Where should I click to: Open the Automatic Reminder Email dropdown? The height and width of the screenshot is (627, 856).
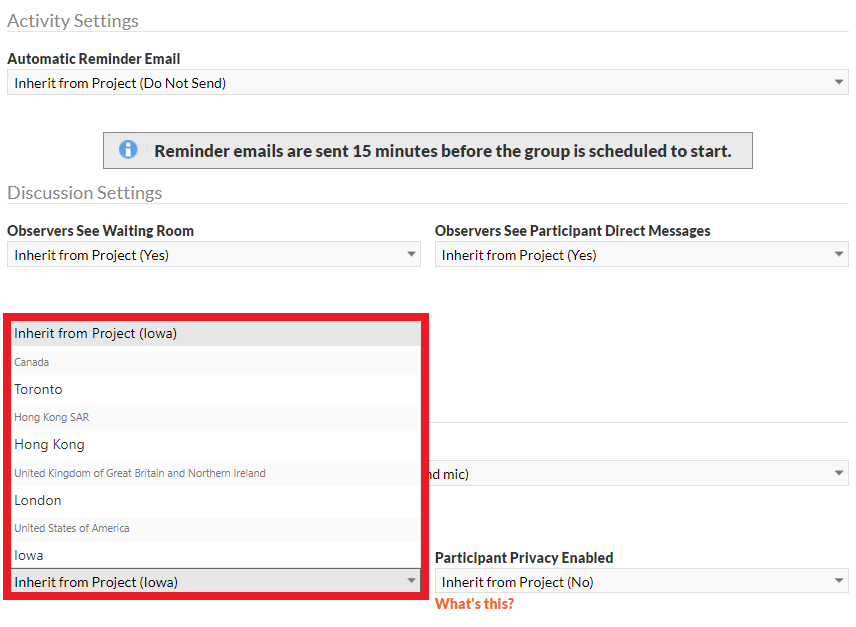[427, 82]
